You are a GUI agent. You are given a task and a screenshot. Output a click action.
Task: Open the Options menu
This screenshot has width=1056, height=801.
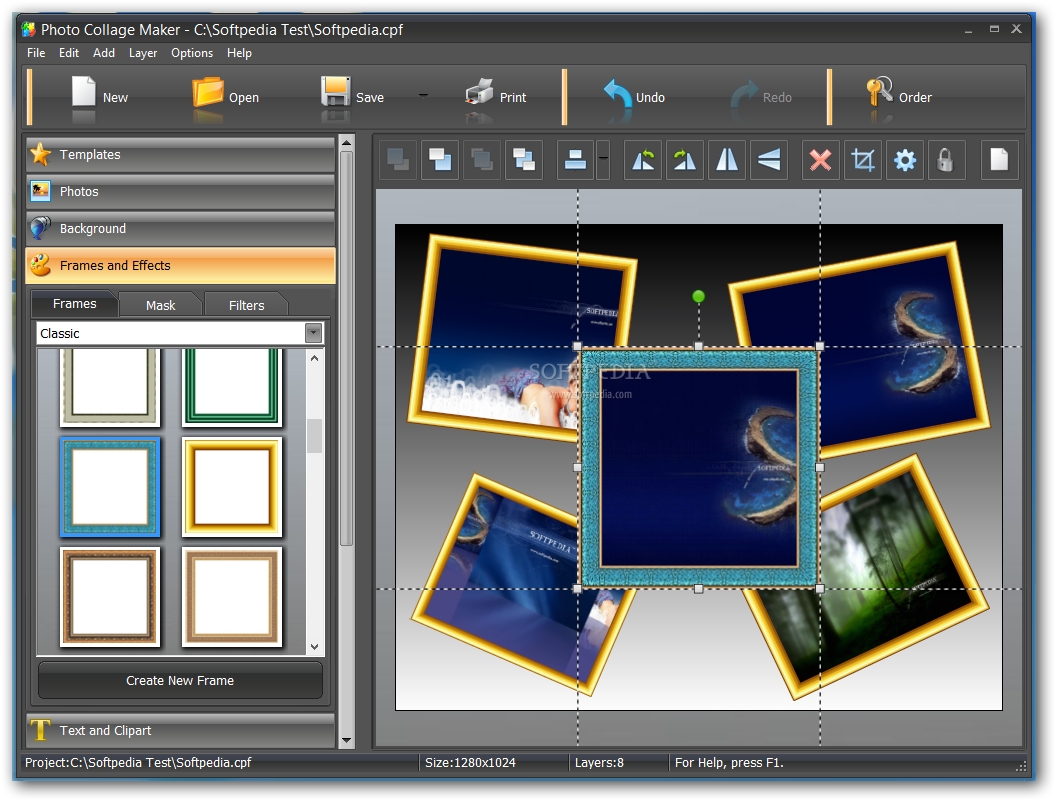click(192, 53)
